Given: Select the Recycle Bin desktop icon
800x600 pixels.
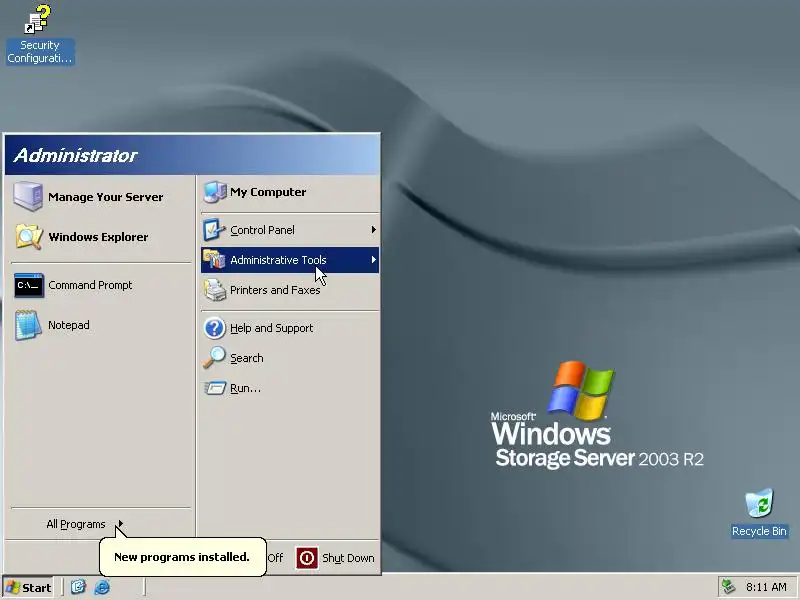Looking at the screenshot, I should coord(759,513).
